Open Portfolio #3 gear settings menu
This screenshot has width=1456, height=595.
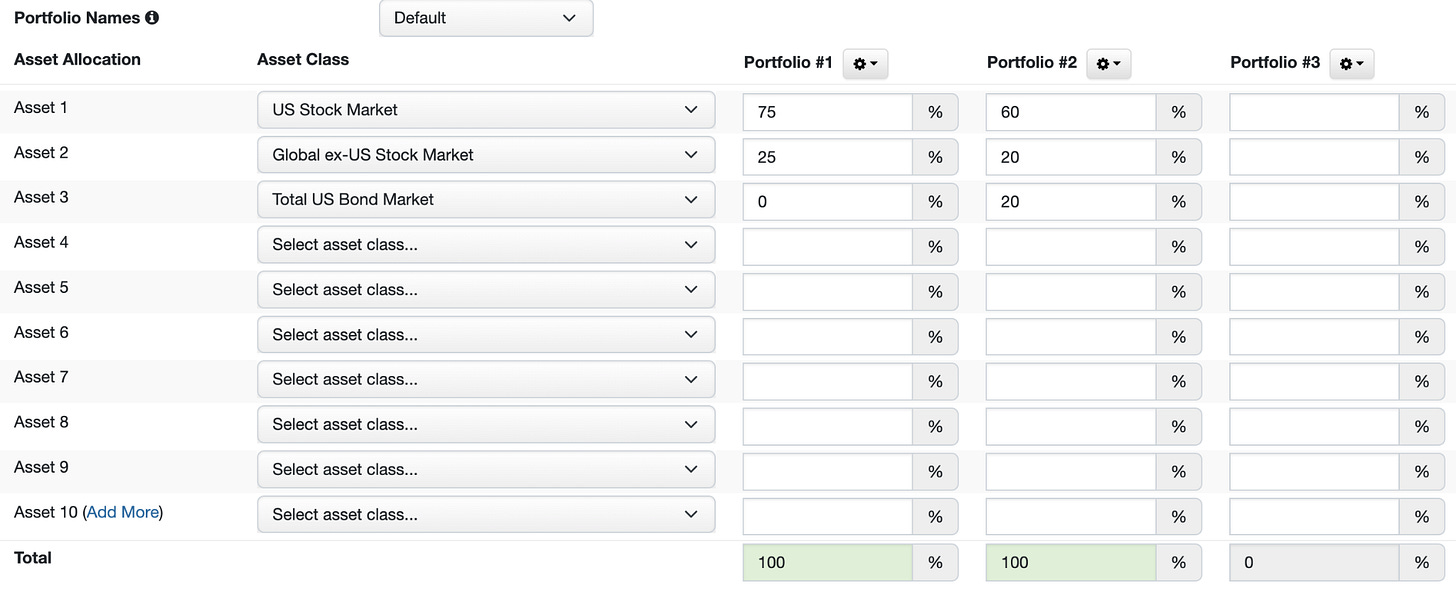click(1351, 63)
